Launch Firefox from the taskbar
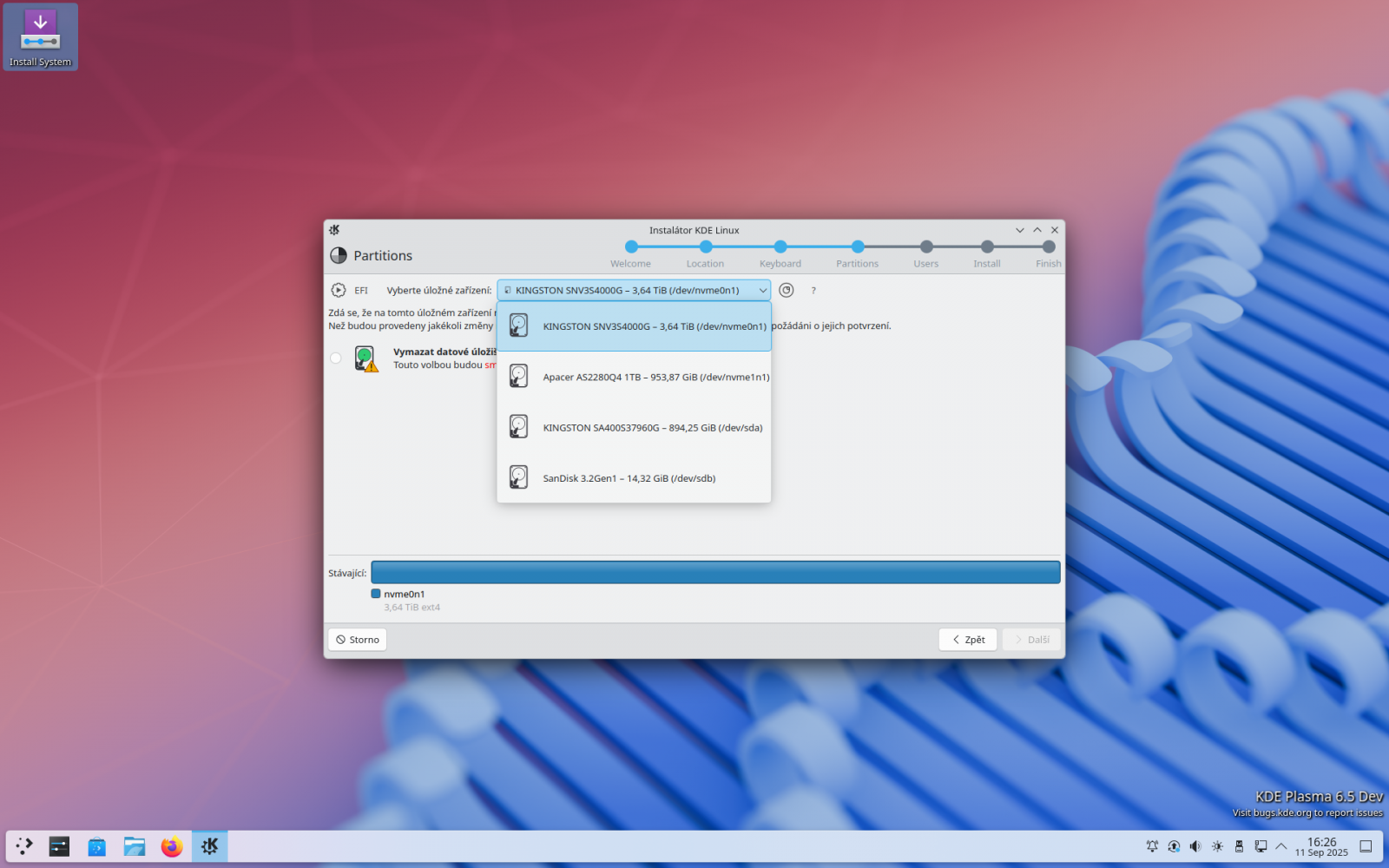 [x=172, y=846]
